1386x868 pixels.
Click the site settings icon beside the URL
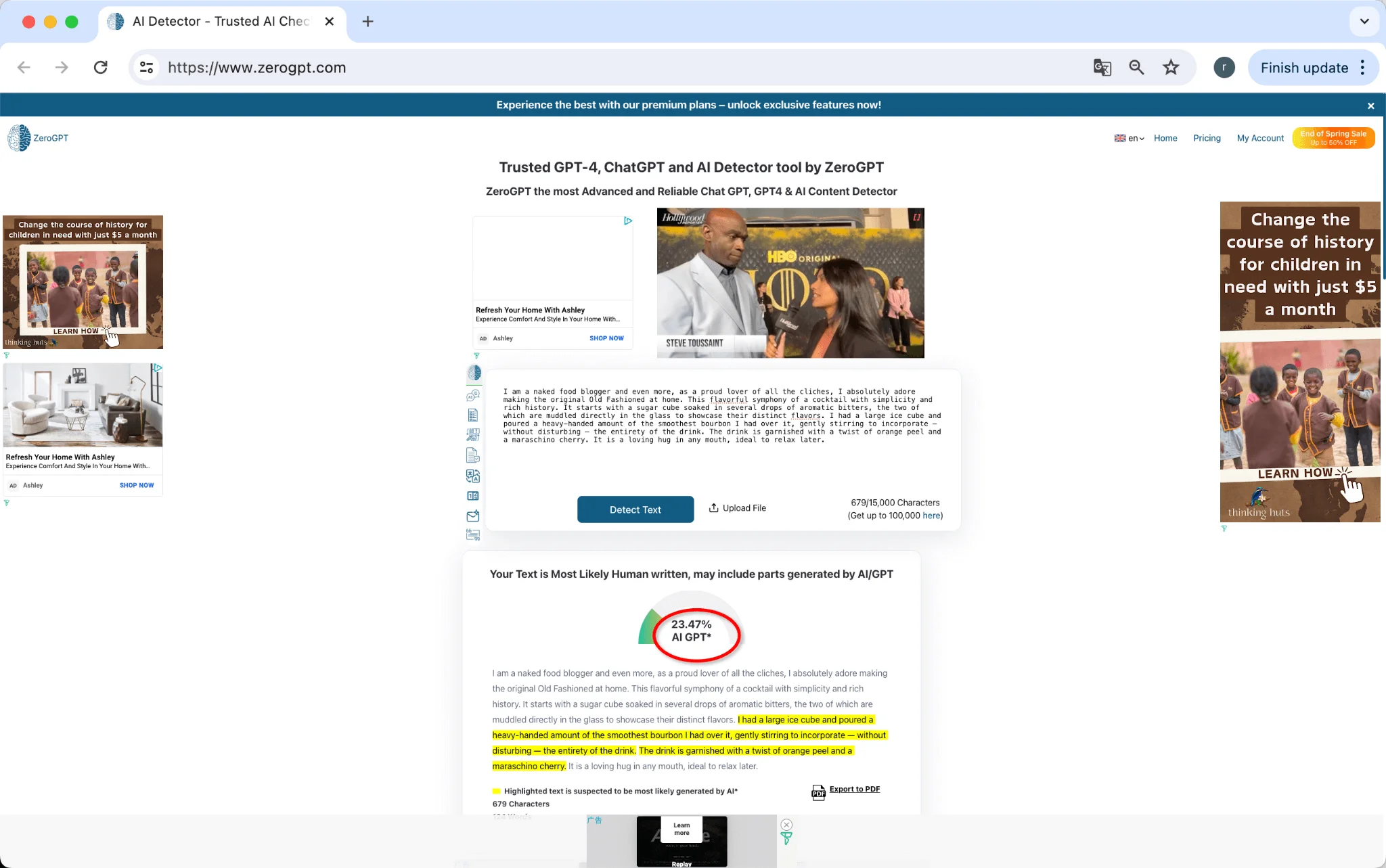[147, 68]
